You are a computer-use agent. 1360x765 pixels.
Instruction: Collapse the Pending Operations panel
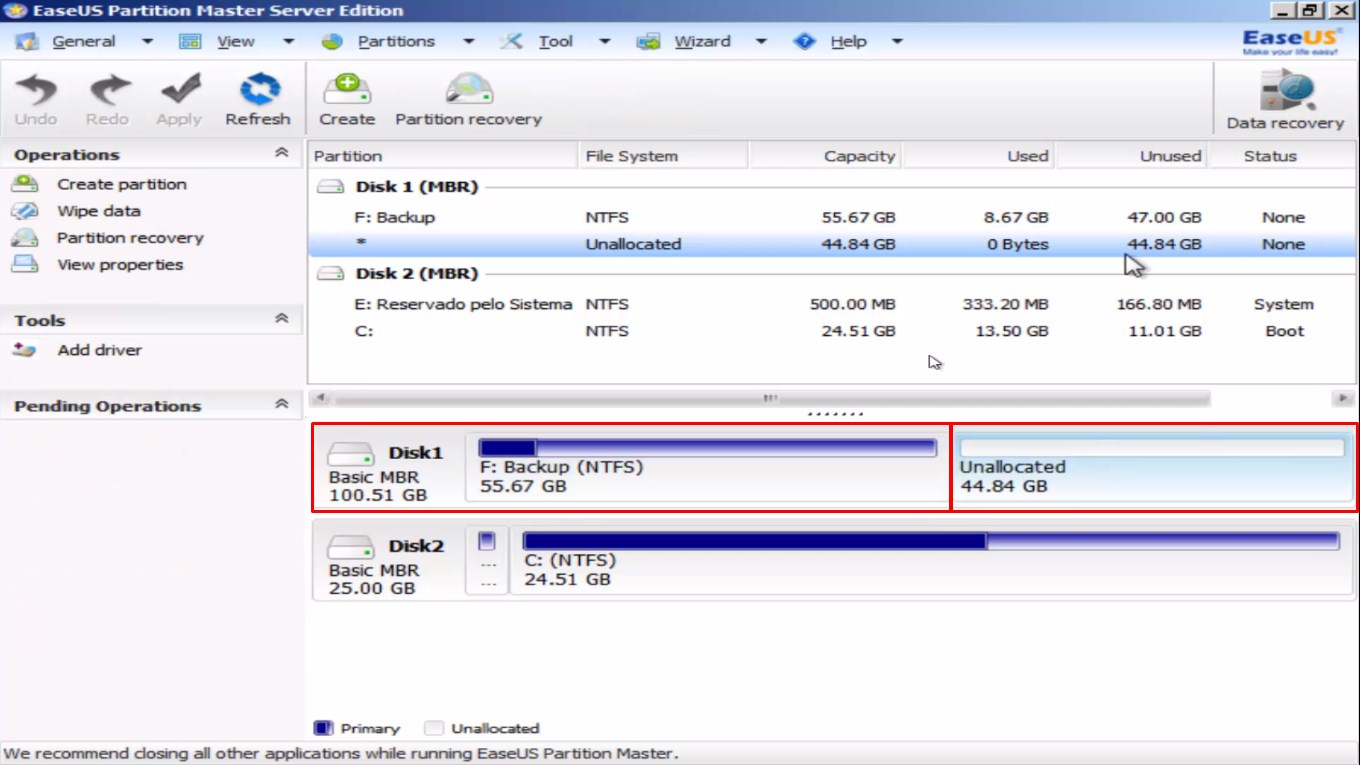pos(281,405)
